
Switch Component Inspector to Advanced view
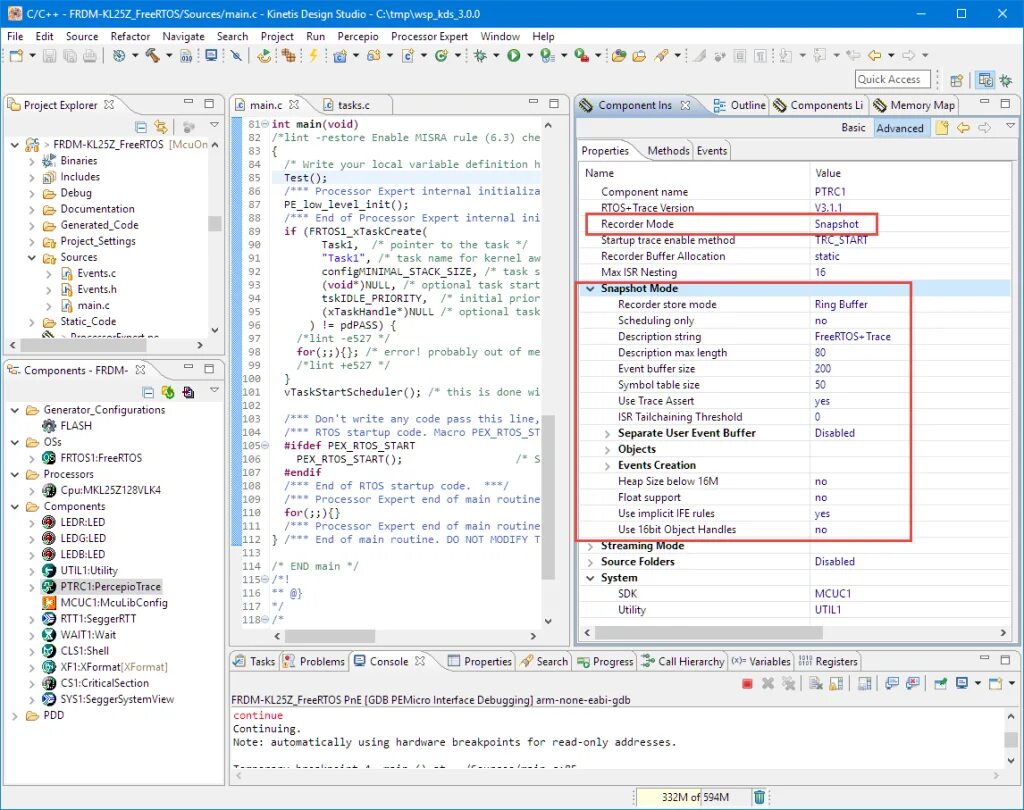pos(900,128)
